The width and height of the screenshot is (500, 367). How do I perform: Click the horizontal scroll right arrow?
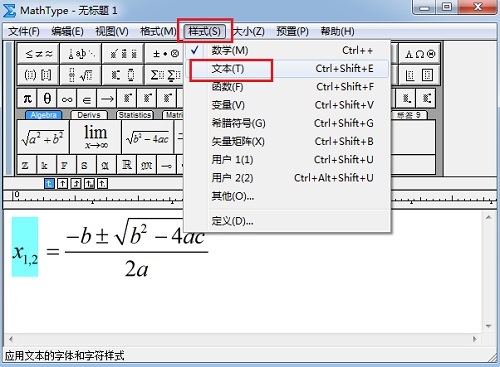475,339
